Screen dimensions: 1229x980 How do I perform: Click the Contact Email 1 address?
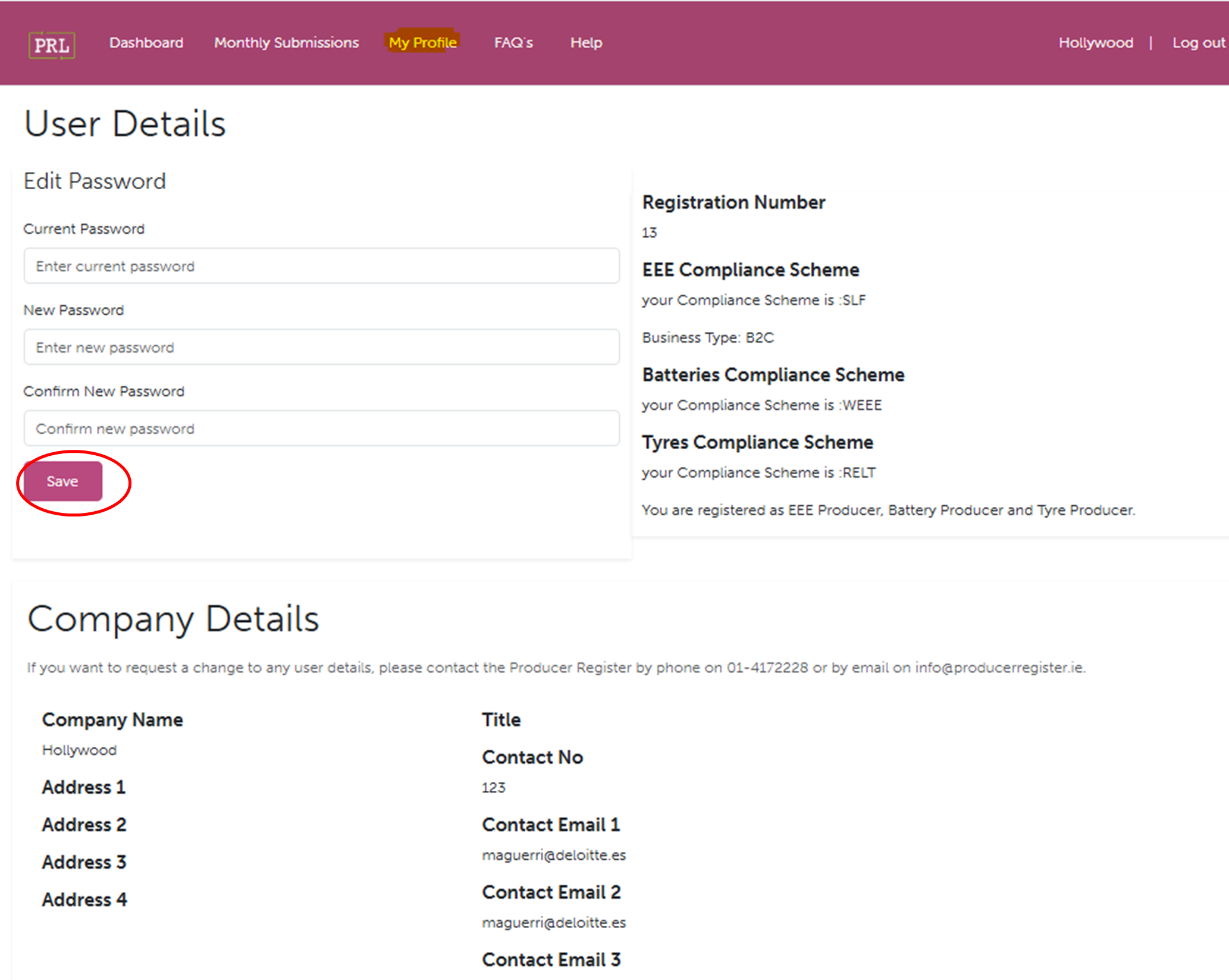click(553, 855)
